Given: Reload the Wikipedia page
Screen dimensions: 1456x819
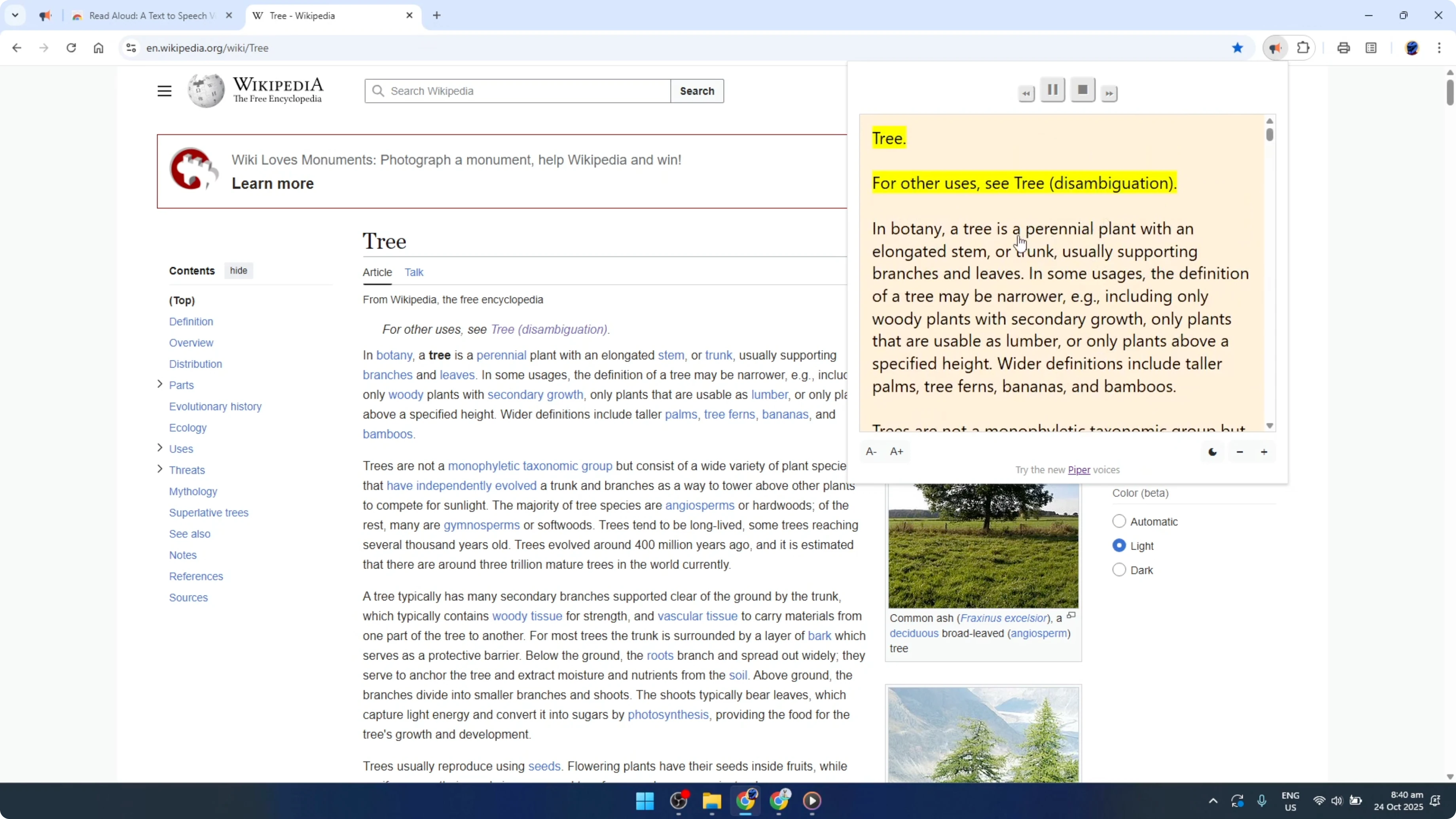Looking at the screenshot, I should (x=71, y=48).
